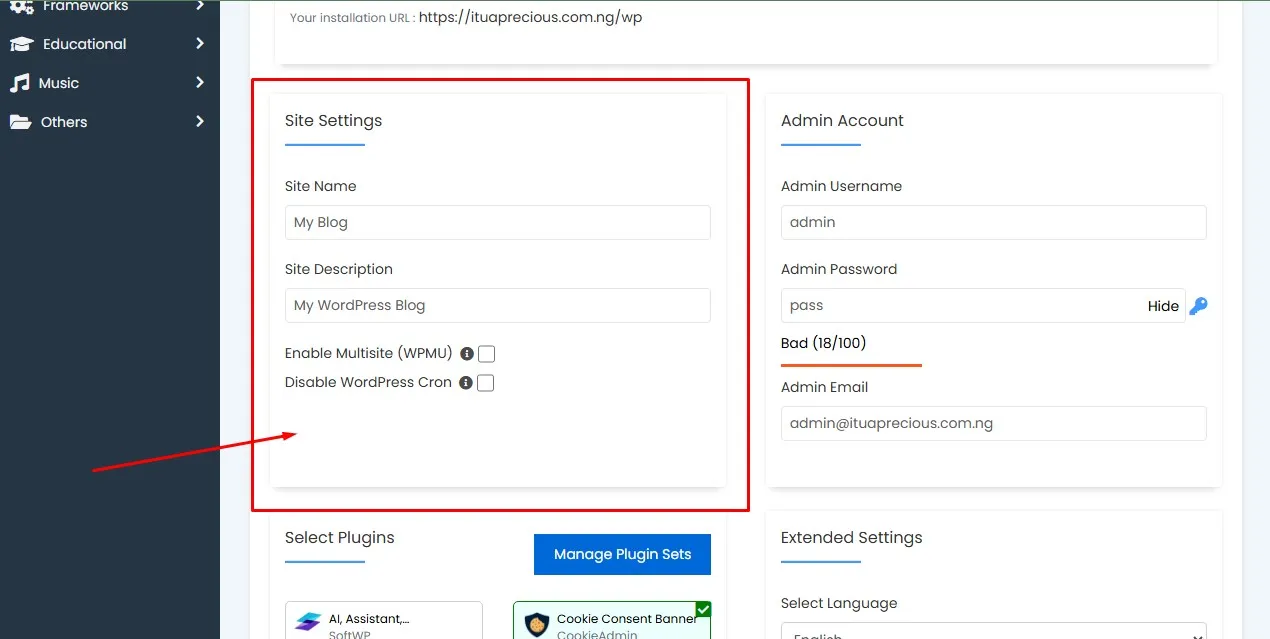
Task: Click the info icon beside Enable Multisite (WPMU)
Action: coord(466,353)
